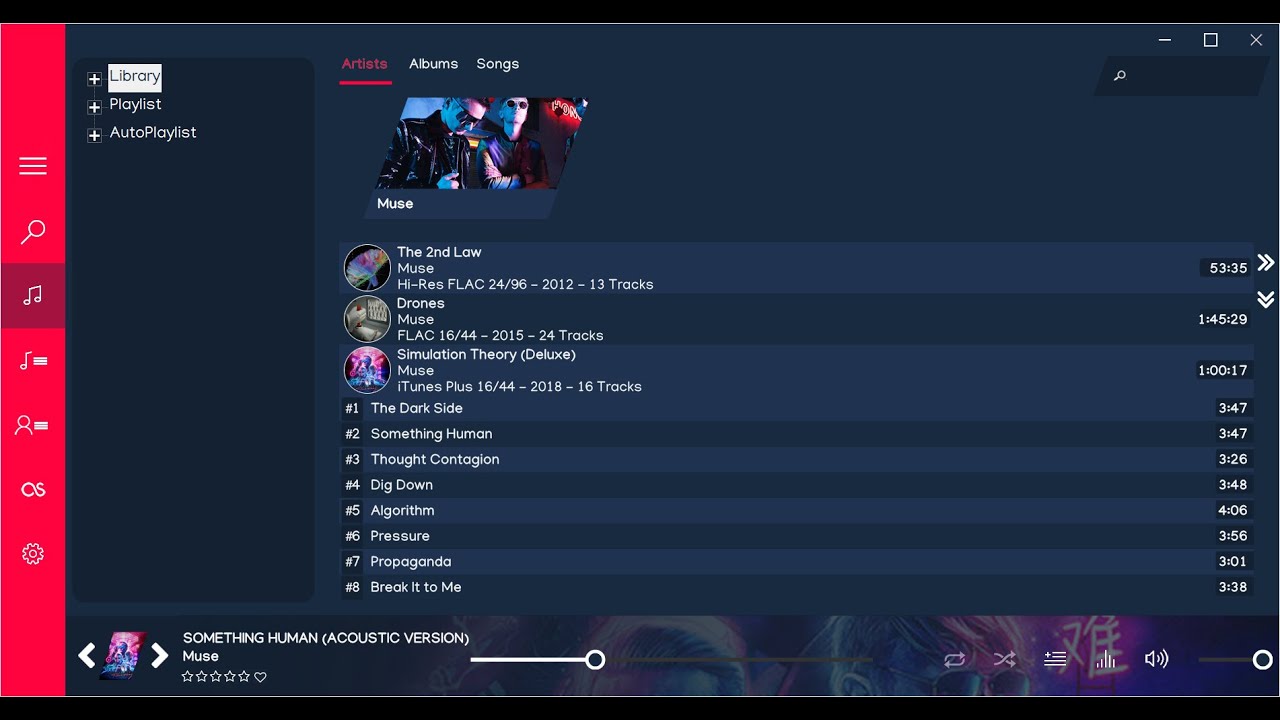The image size is (1280, 720).
Task: Click the double right chevron icon
Action: [x=1266, y=262]
